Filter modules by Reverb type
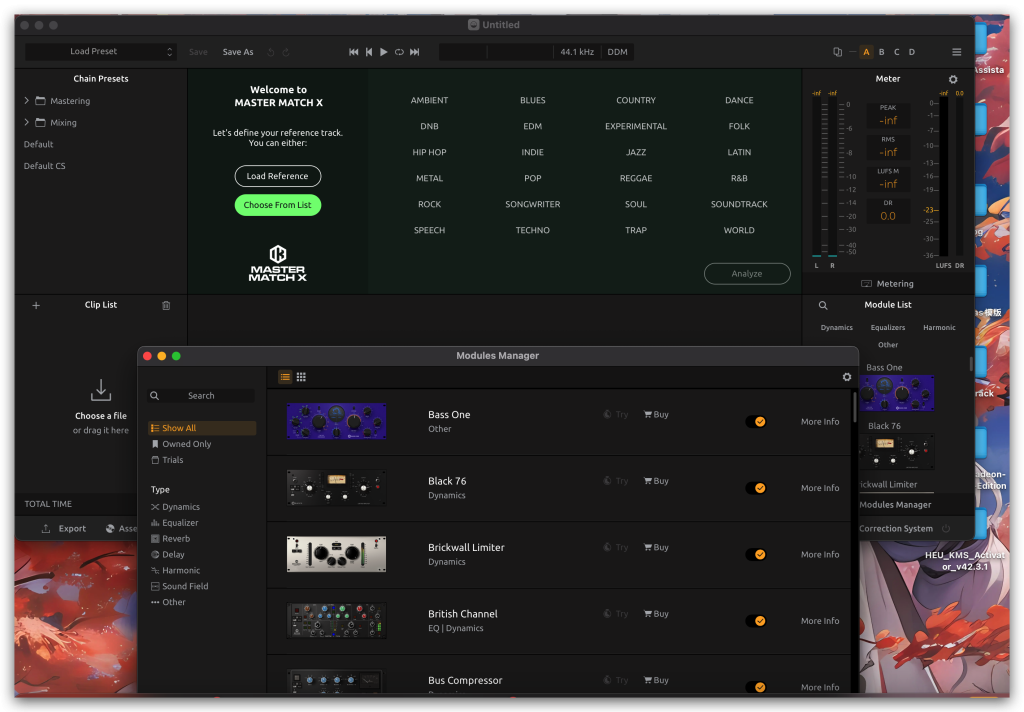 pyautogui.click(x=170, y=539)
